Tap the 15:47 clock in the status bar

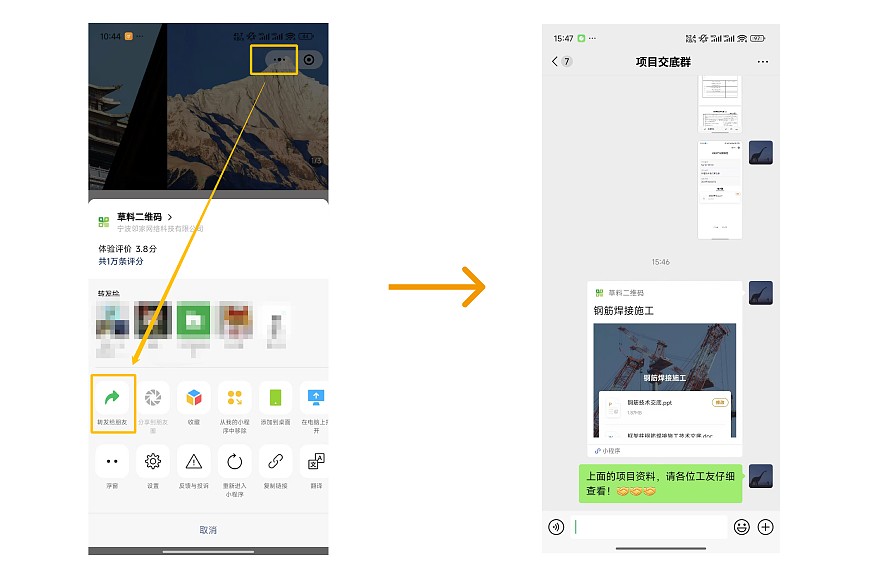pyautogui.click(x=563, y=38)
